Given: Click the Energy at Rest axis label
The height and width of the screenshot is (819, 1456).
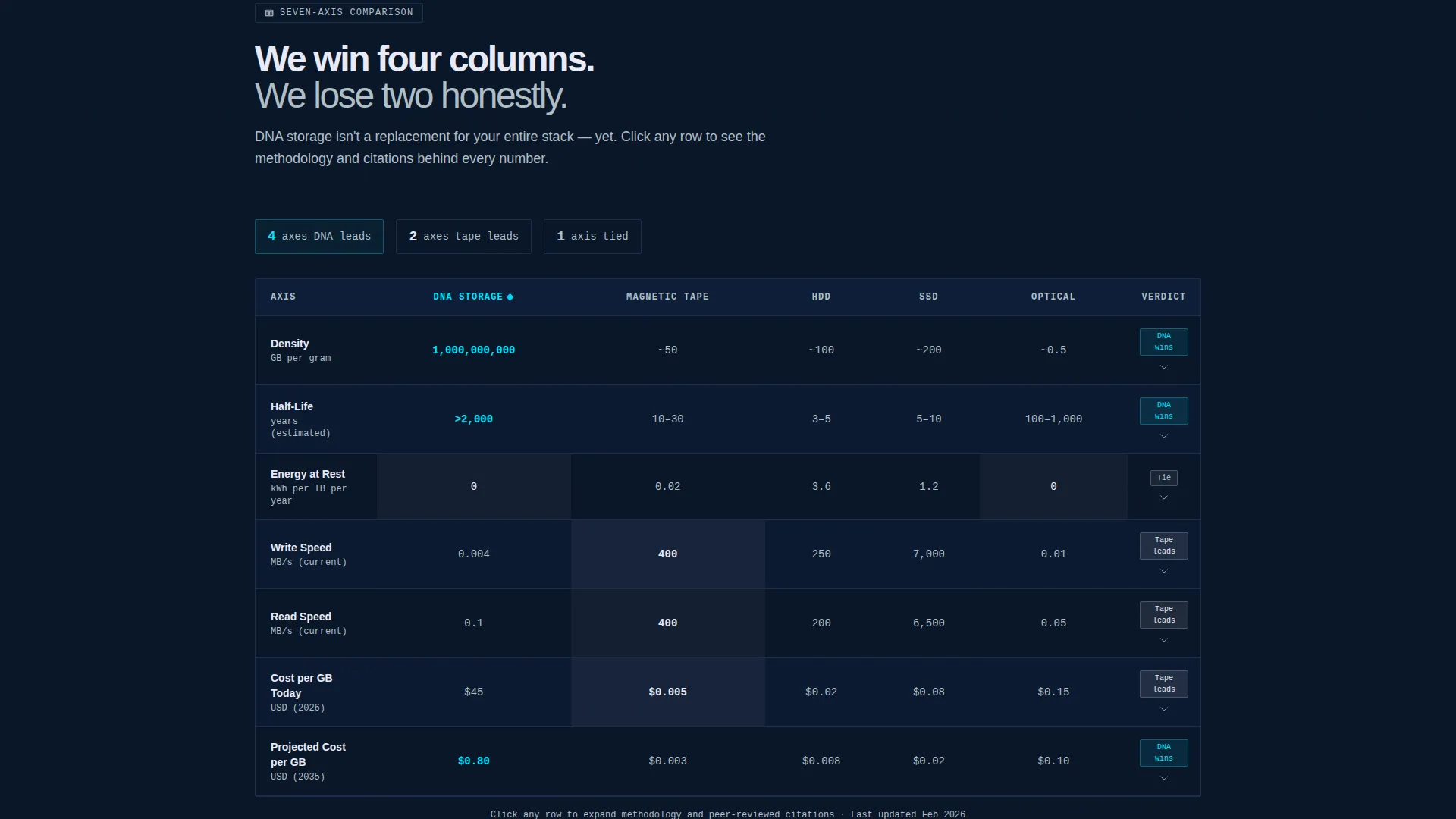Looking at the screenshot, I should 308,475.
